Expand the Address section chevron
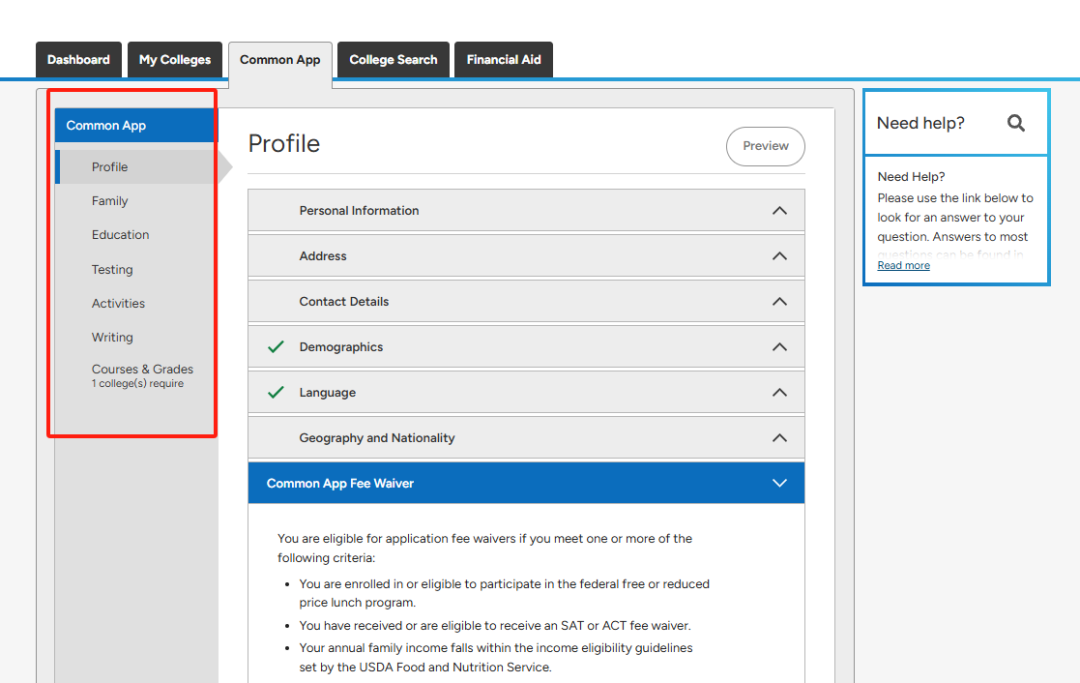Viewport: 1080px width, 683px height. [x=779, y=256]
